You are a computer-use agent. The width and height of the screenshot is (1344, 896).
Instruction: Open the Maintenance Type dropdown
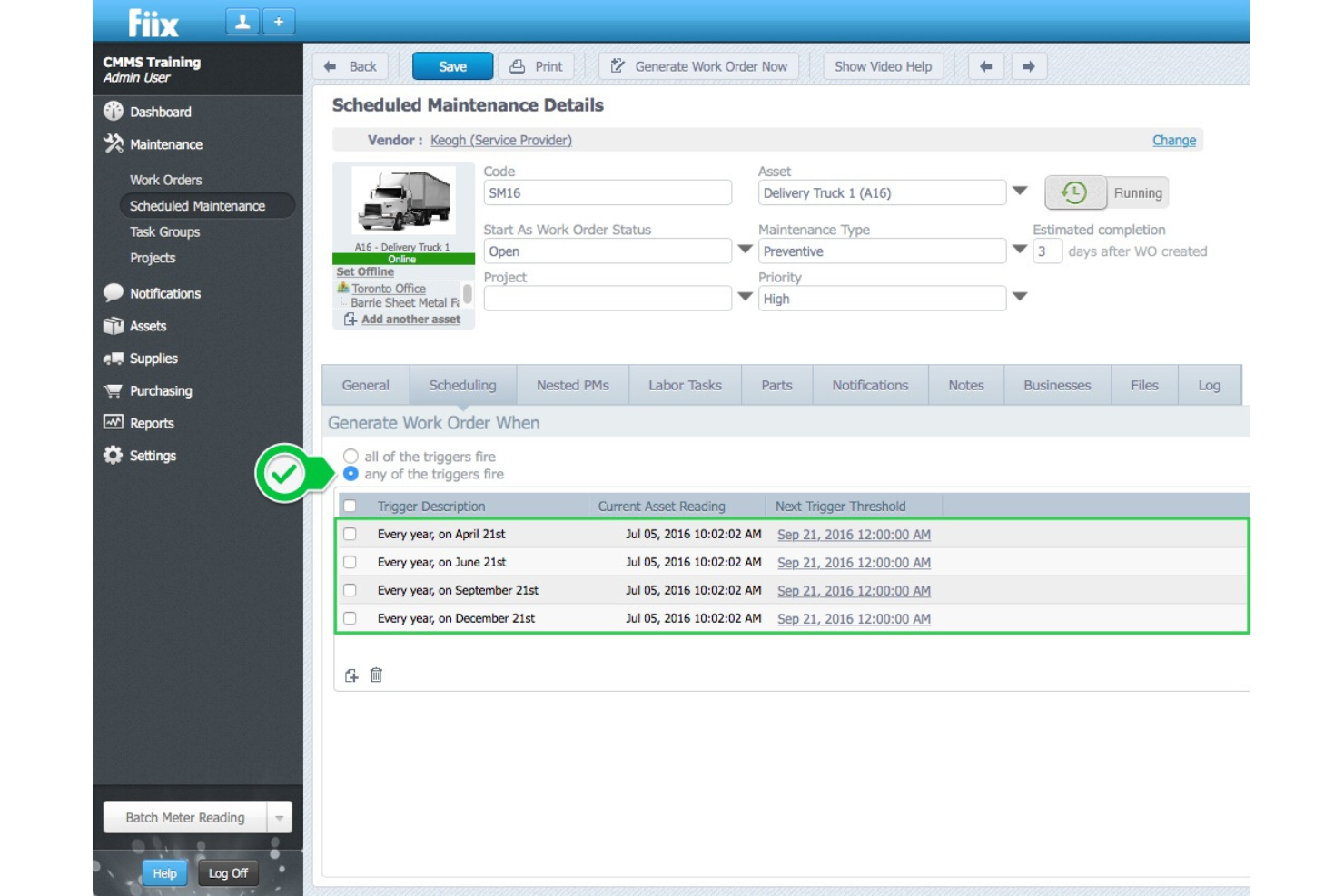coord(1019,251)
